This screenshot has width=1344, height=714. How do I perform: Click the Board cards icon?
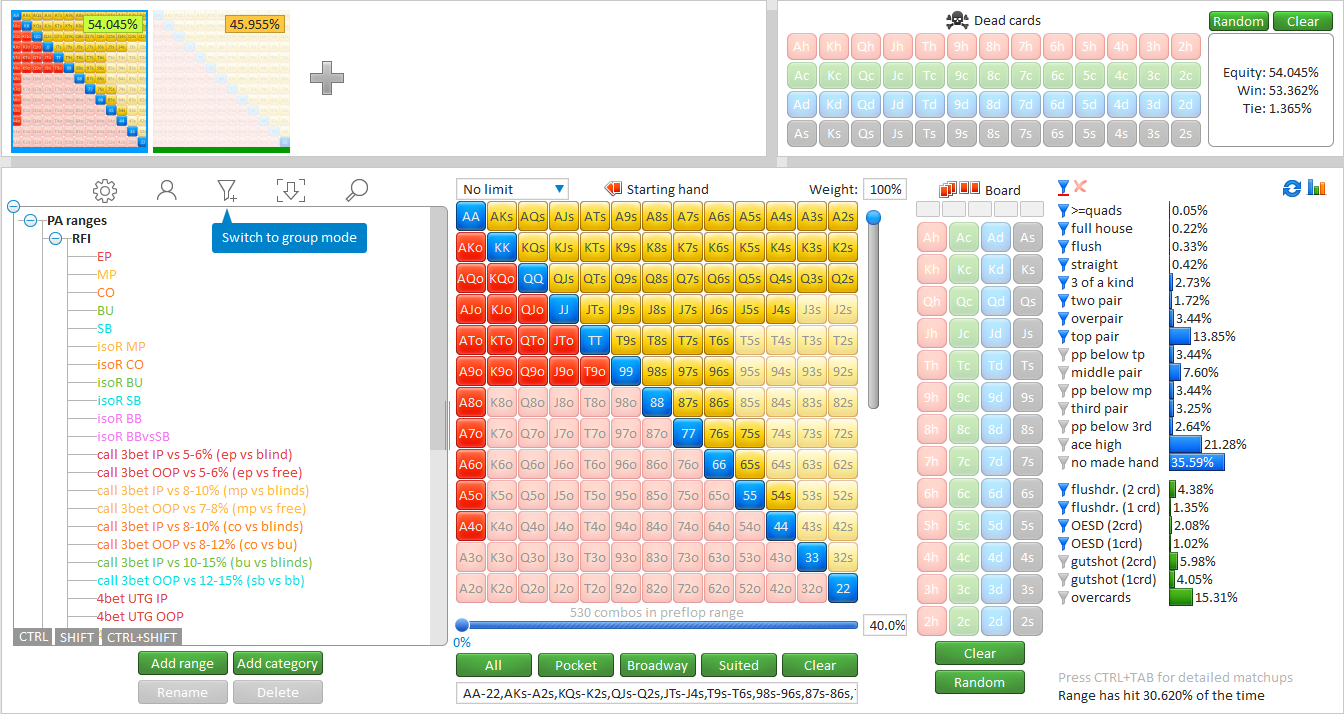tap(960, 189)
